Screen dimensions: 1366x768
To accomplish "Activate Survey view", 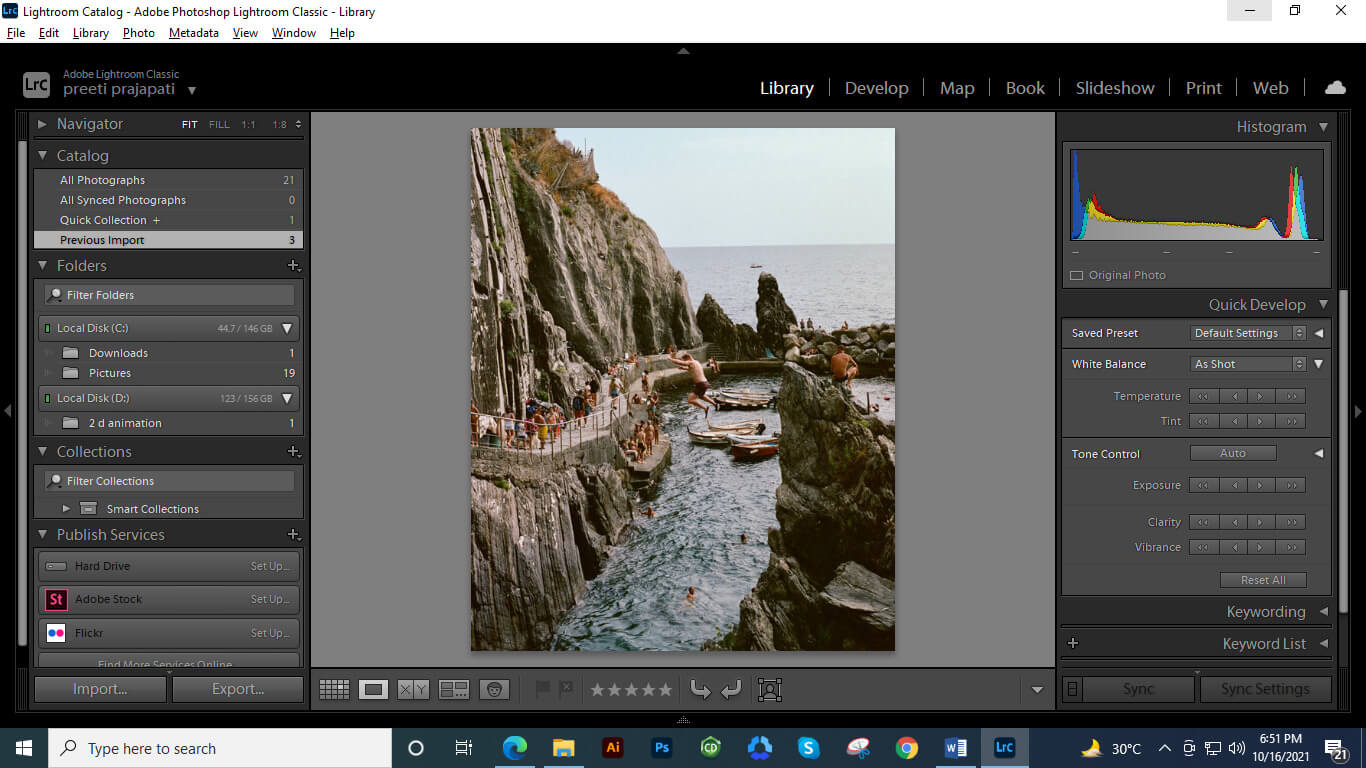I will [x=452, y=689].
